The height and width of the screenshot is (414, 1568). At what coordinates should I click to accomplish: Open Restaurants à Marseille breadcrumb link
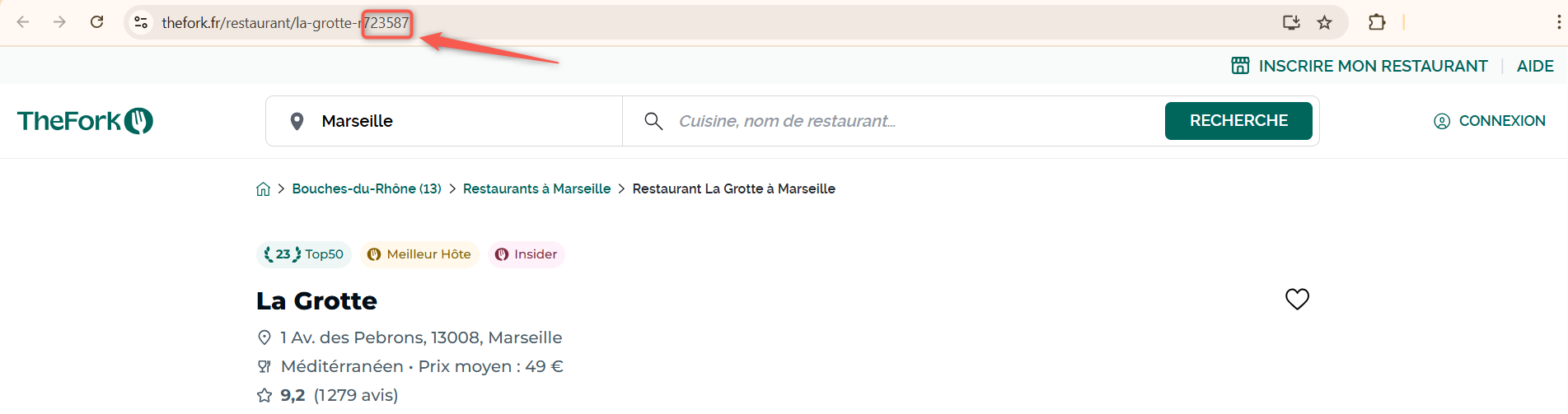tap(536, 189)
